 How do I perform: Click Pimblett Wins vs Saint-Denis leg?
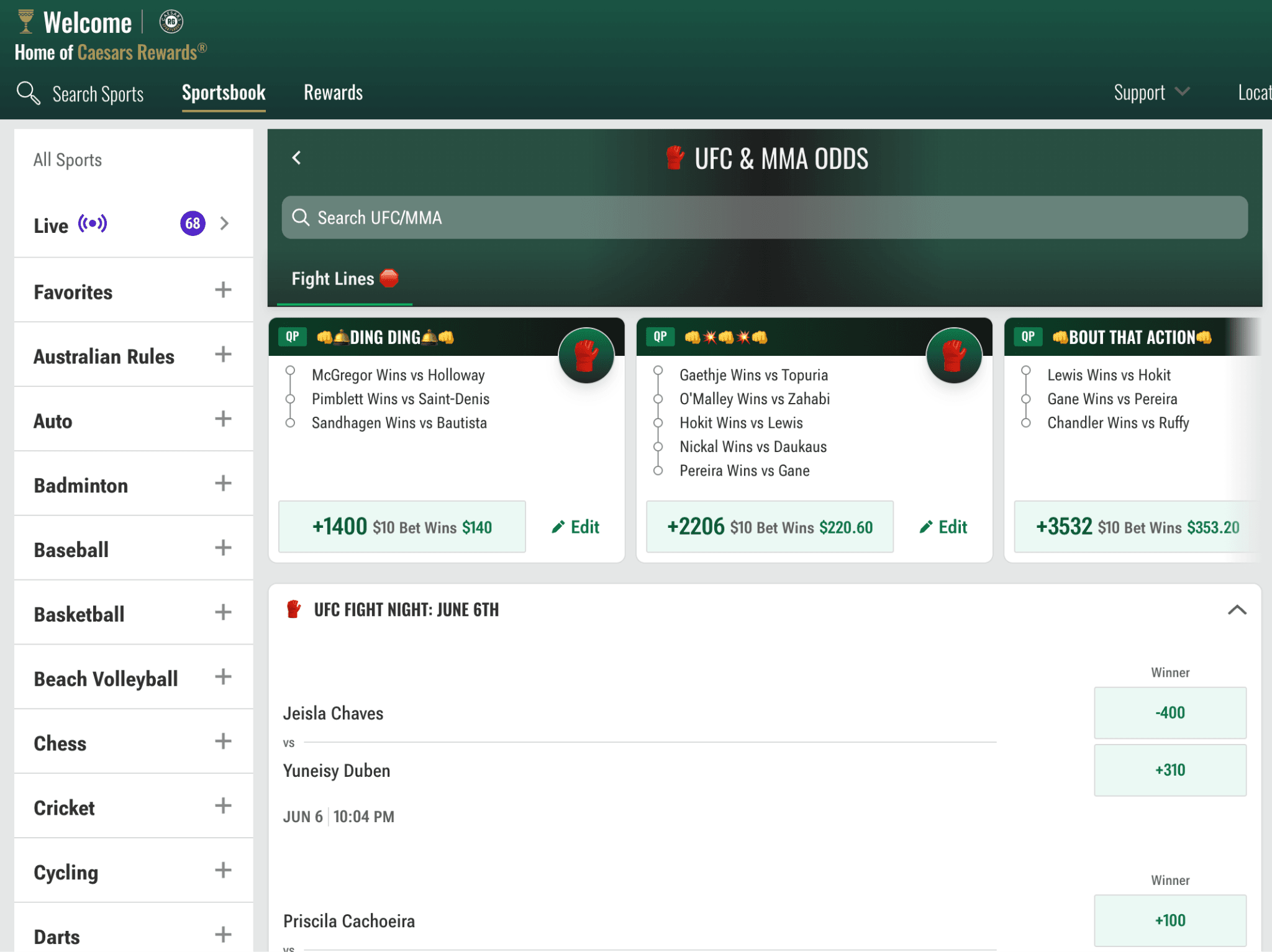(x=401, y=399)
